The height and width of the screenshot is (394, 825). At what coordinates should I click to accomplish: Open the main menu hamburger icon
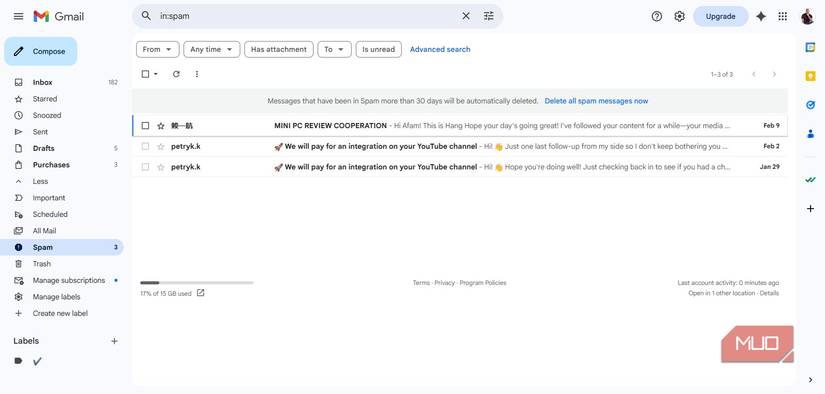(18, 16)
